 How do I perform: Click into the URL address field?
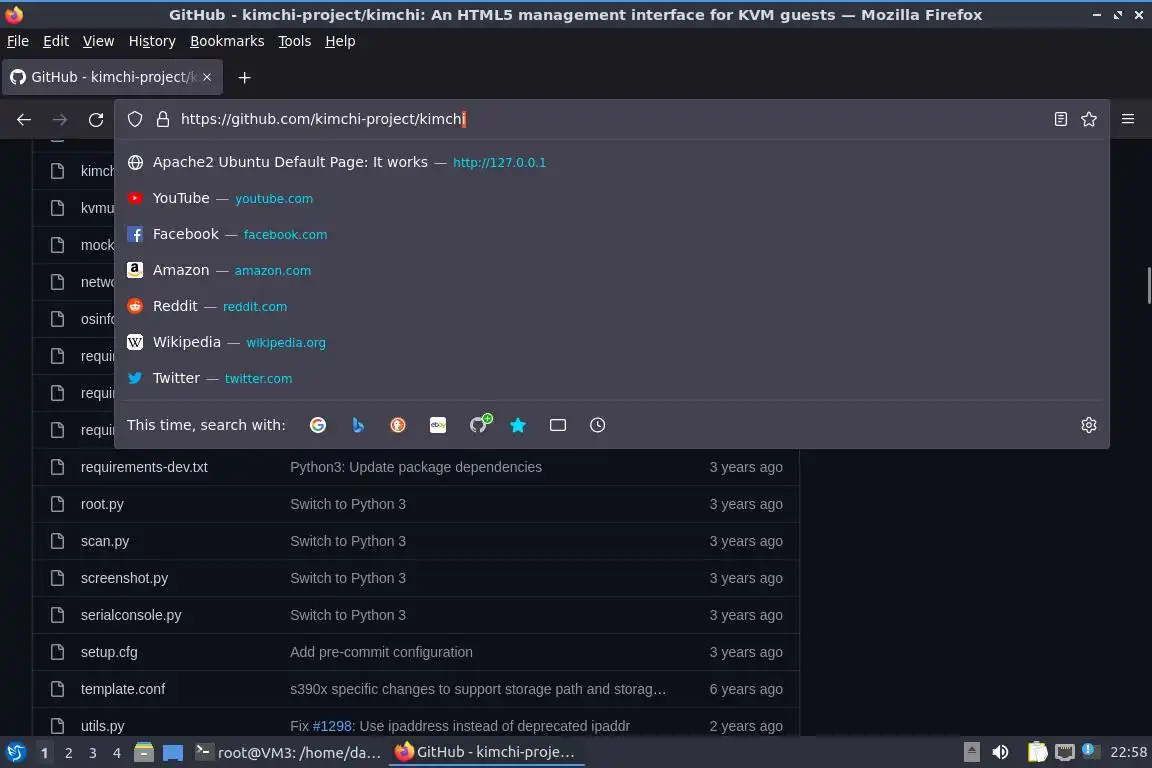point(610,119)
